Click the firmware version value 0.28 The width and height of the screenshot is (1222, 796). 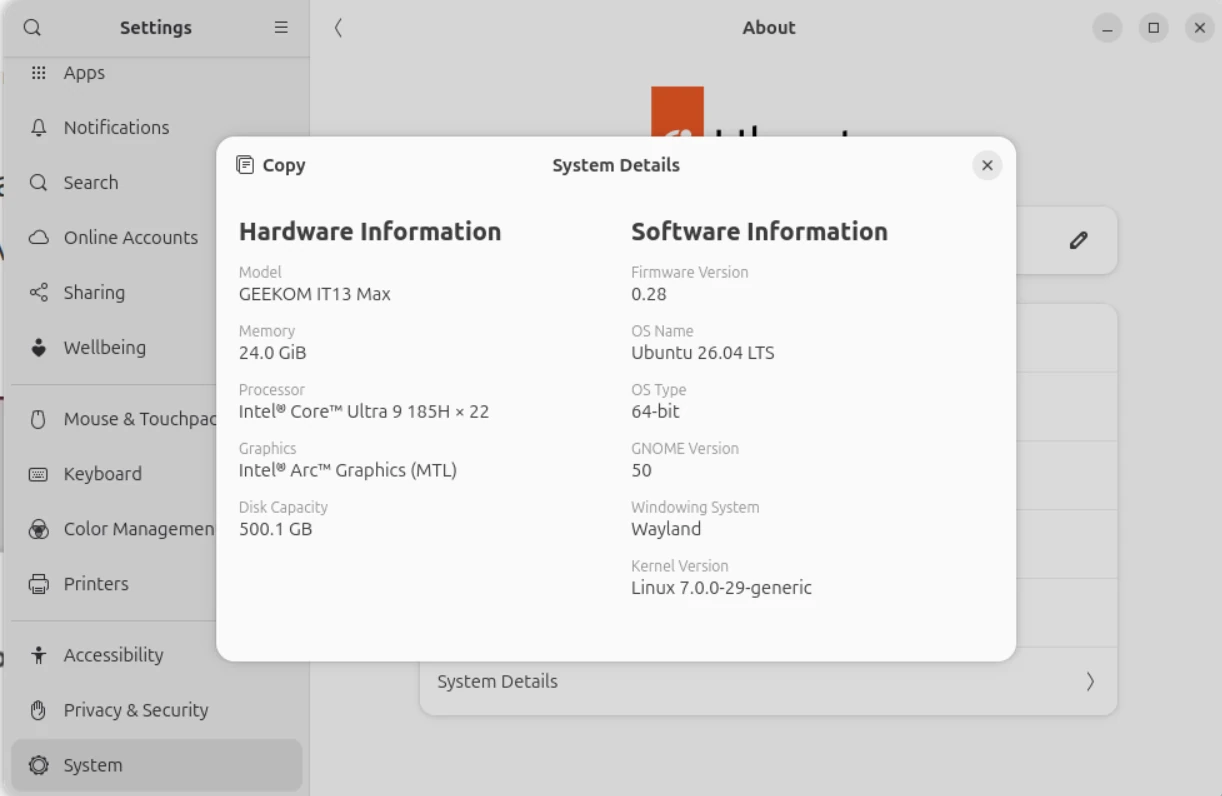[649, 294]
